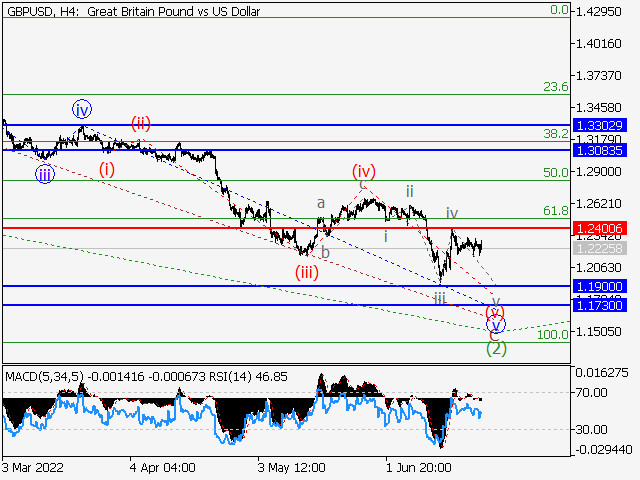
Task: Select the blue 1.30835 price level tag
Action: (x=600, y=150)
